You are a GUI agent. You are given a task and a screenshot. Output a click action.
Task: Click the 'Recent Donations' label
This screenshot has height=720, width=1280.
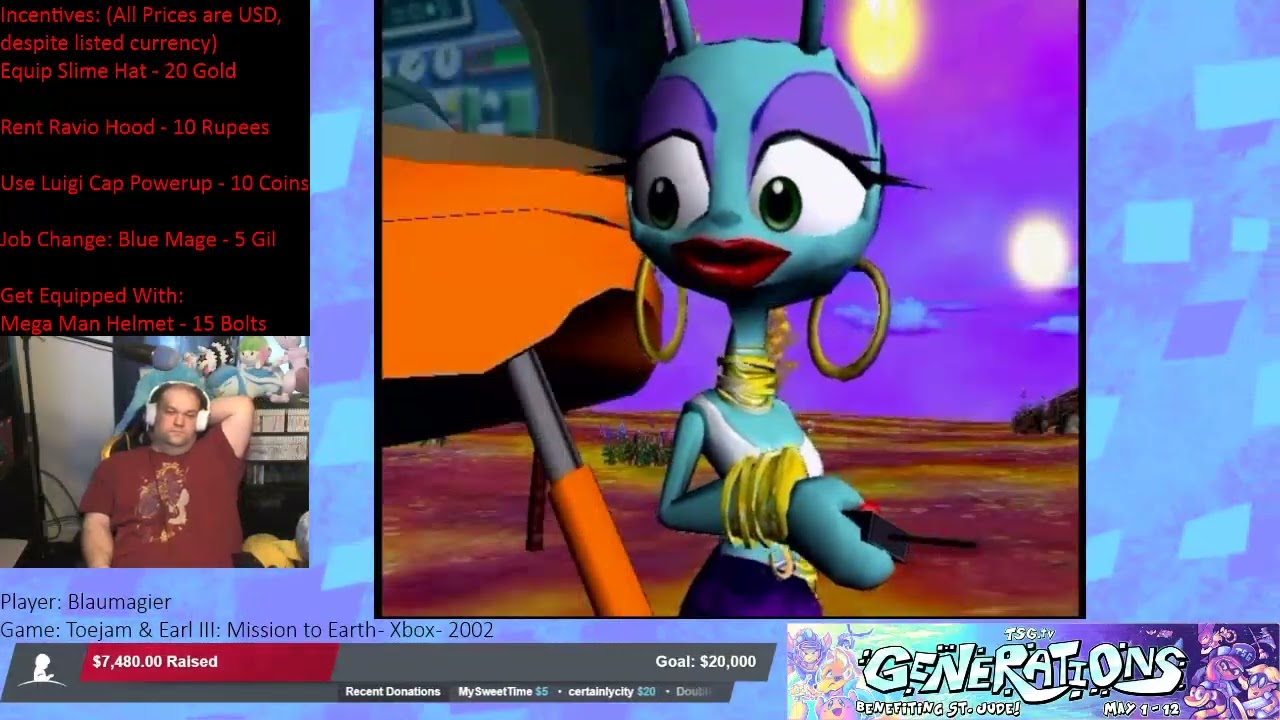[392, 692]
